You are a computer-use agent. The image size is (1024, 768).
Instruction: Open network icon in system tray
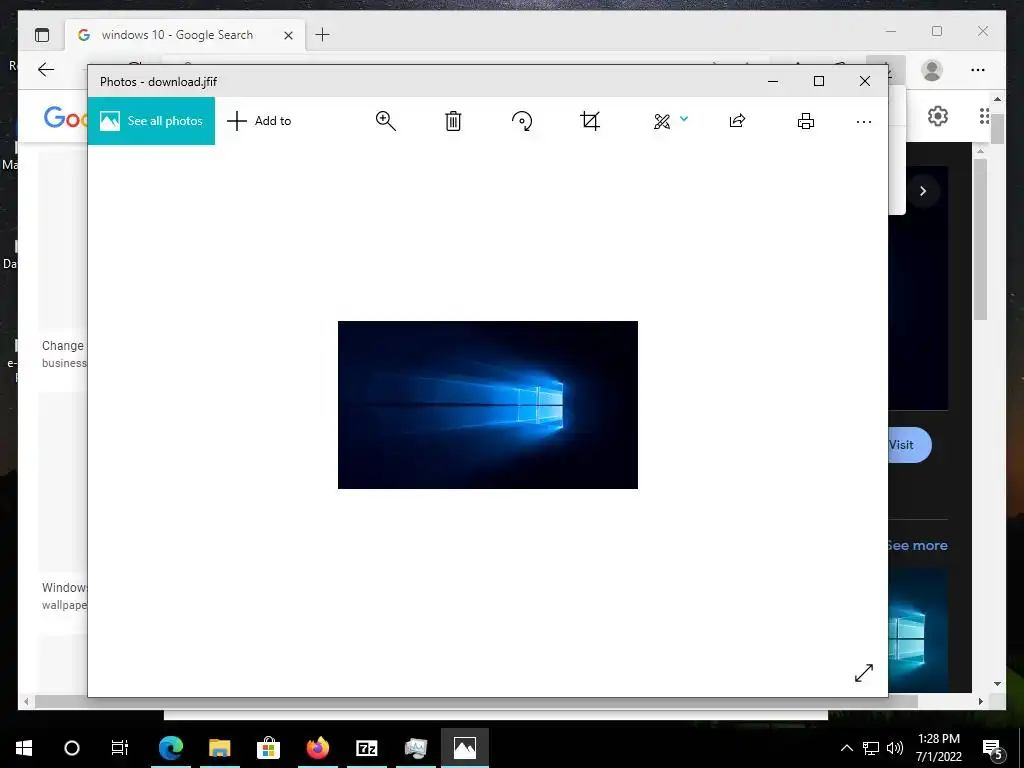click(x=871, y=748)
